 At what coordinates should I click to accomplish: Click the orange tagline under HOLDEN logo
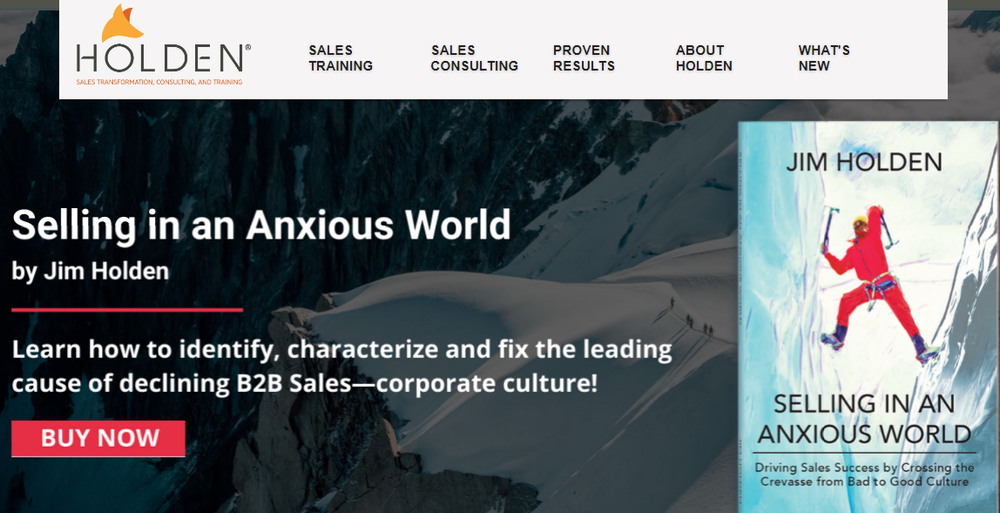click(159, 82)
